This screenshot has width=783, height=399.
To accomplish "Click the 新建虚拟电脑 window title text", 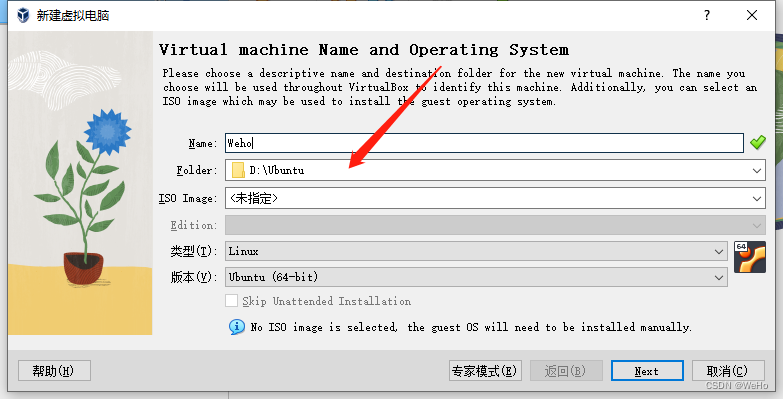I will pos(73,15).
